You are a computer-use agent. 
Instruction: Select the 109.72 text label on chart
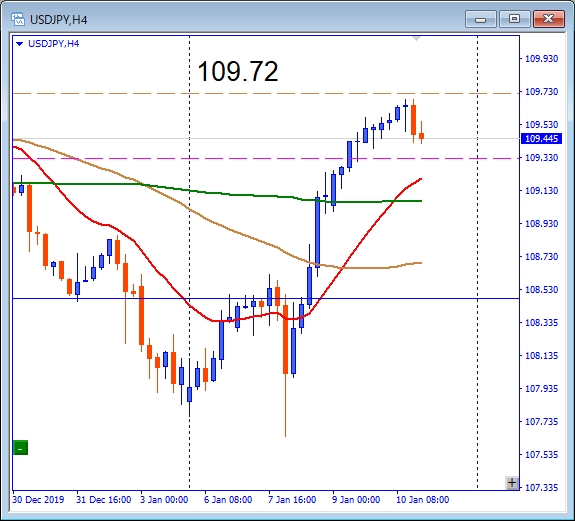238,71
